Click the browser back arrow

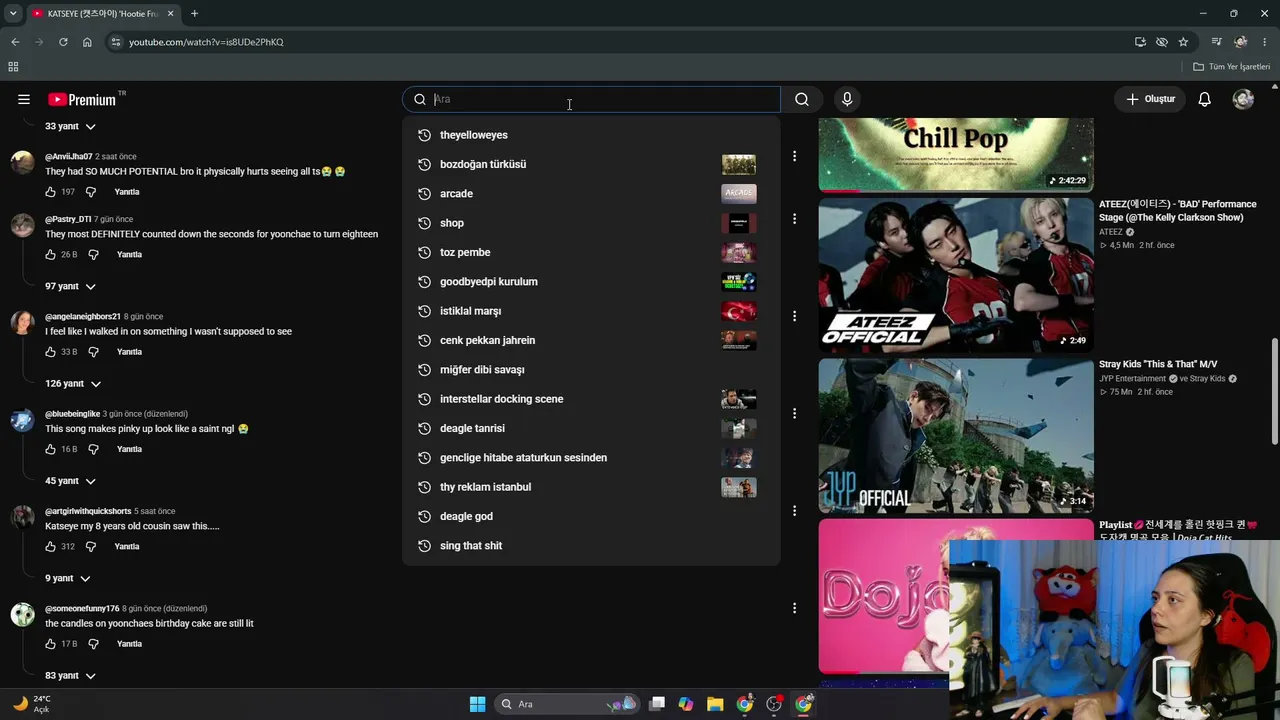[x=15, y=42]
